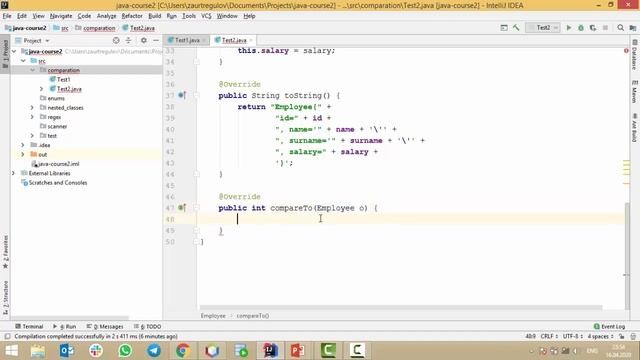Screen dimensions: 640x360
Task: Collapse the java-course2 root node
Action: point(14,51)
